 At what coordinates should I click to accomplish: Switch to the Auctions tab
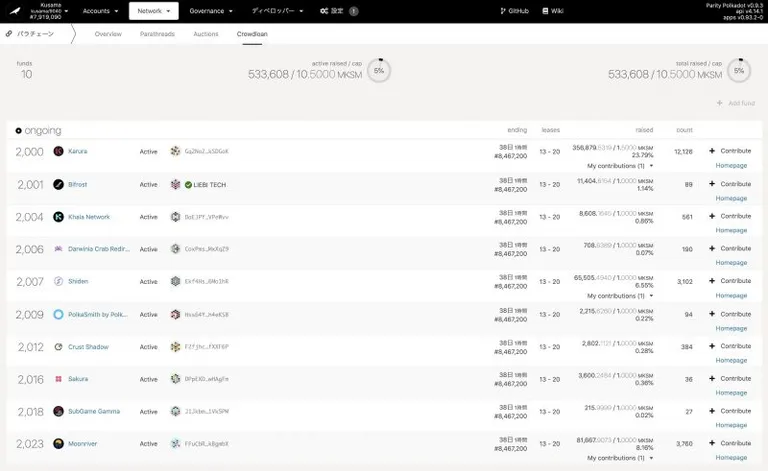[206, 34]
